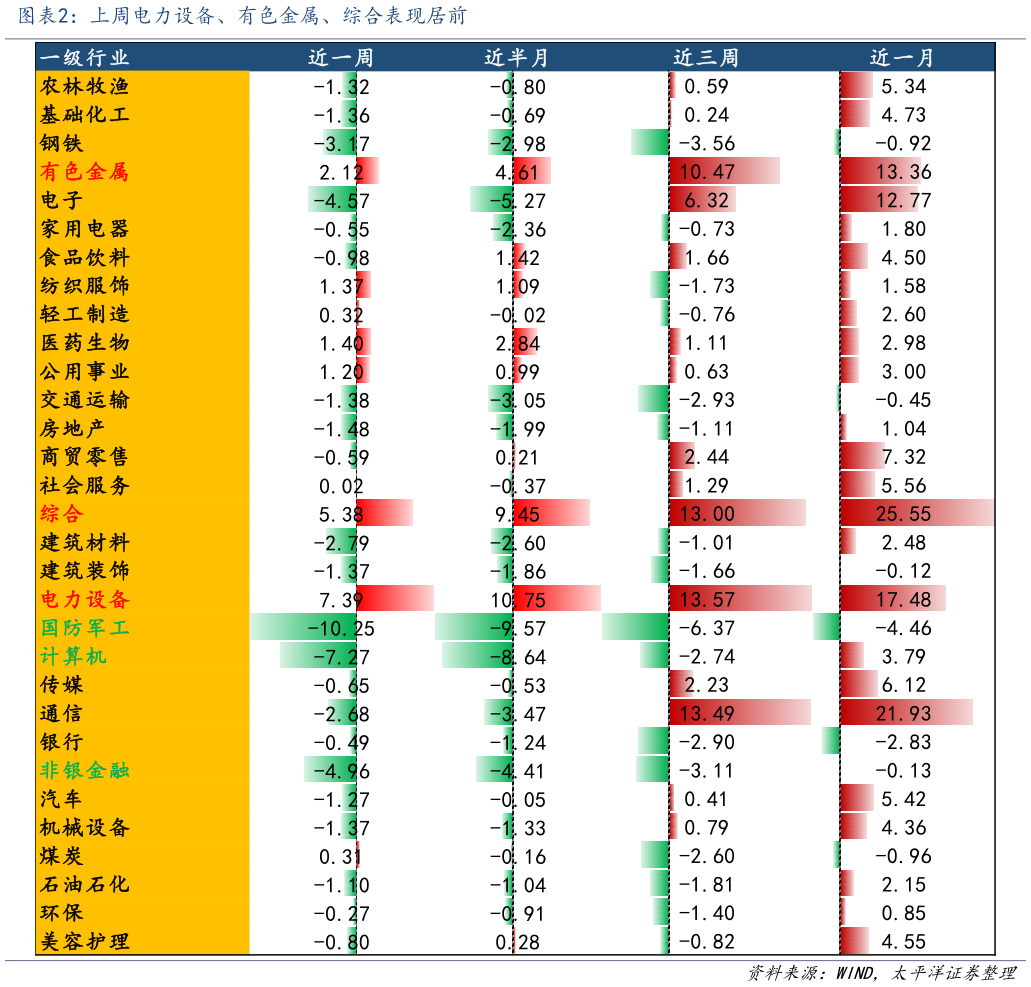Click the 近一月 column header
This screenshot has width=1031, height=987.
(902, 58)
